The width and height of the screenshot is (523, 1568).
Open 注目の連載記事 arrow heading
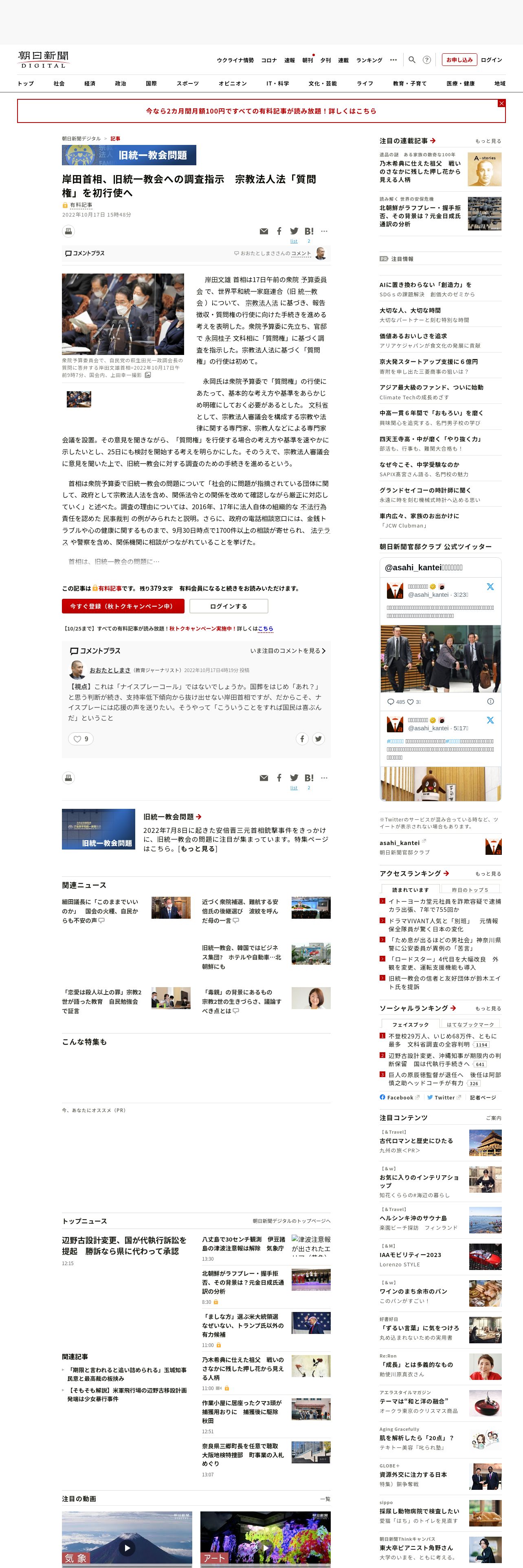point(407,140)
